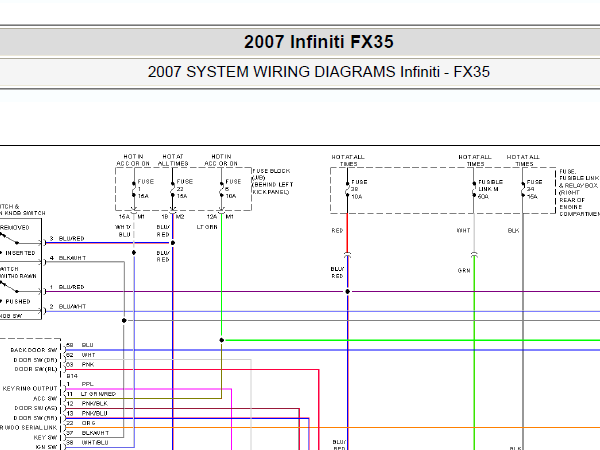
Task: Click terminal "11 LT GRN/RED" label
Action: tap(91, 394)
